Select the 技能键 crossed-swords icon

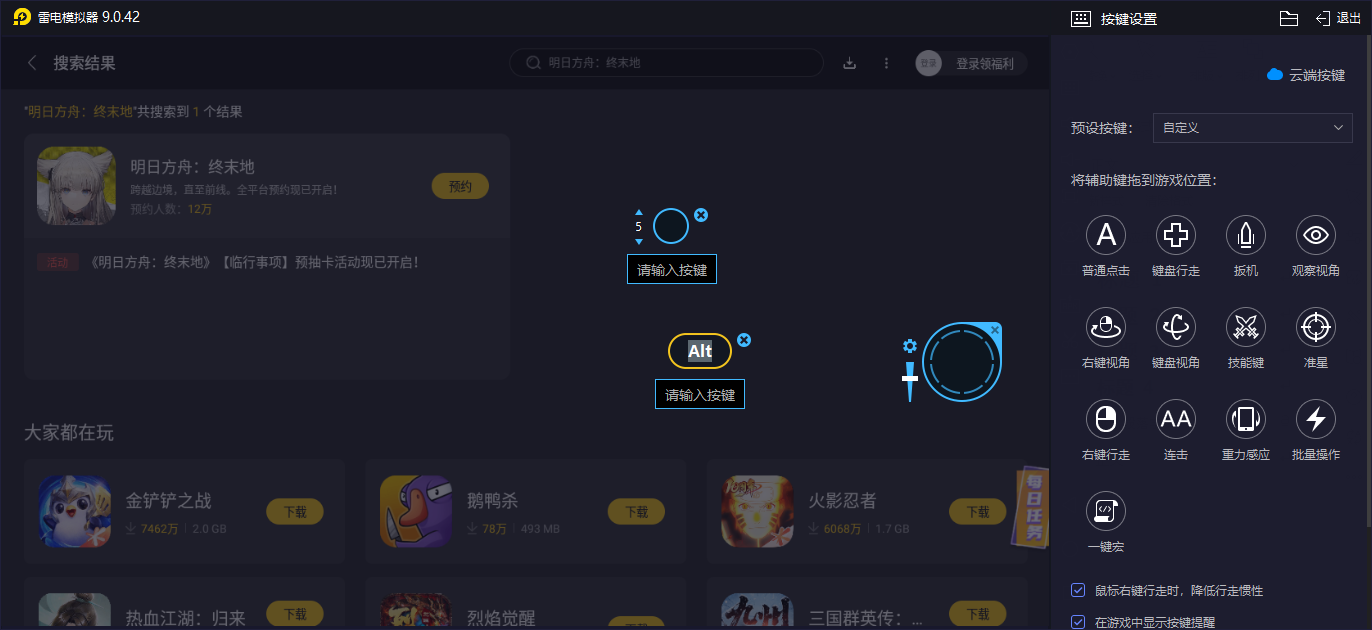click(x=1246, y=327)
